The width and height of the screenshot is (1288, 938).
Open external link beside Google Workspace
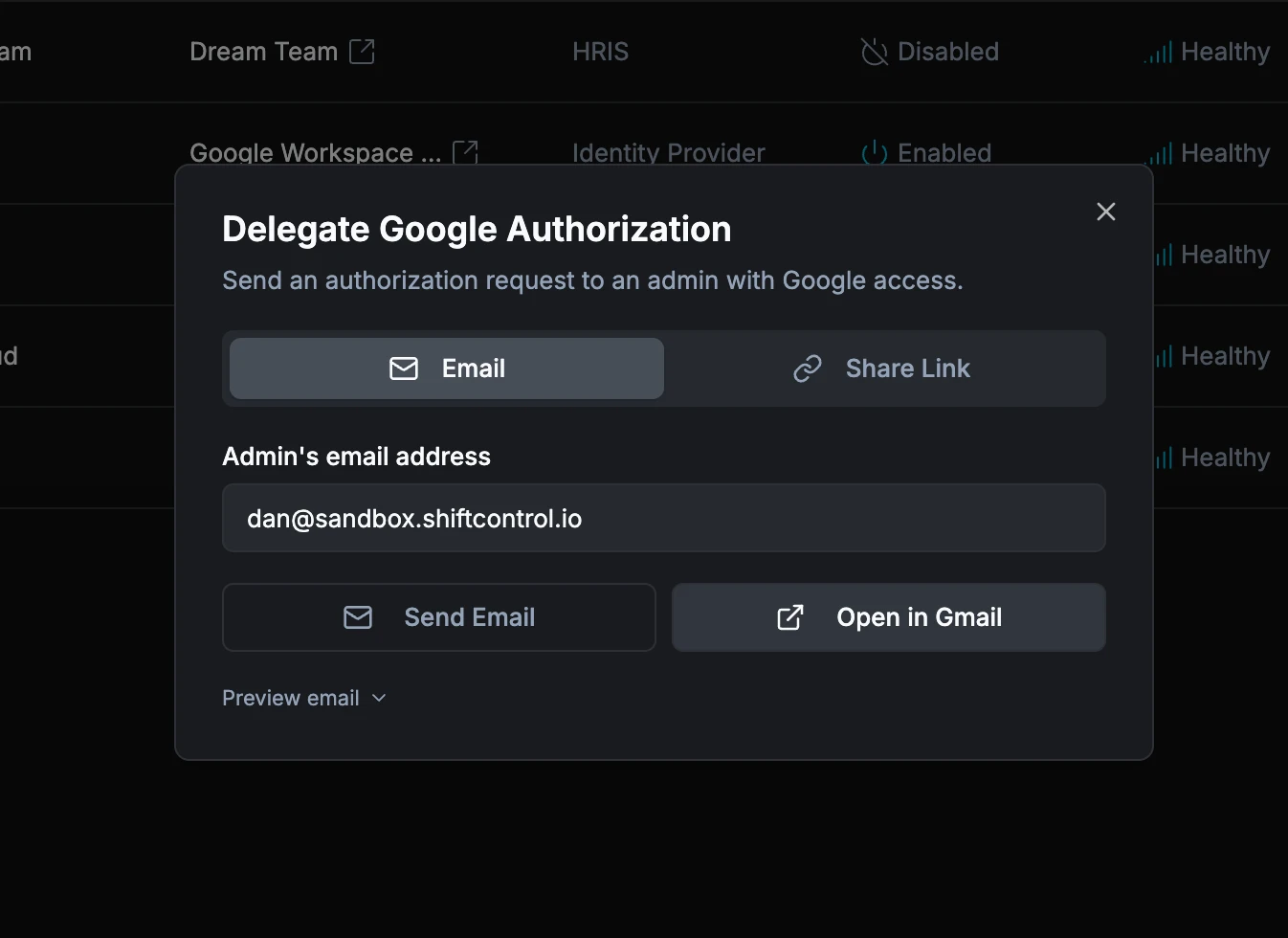465,151
